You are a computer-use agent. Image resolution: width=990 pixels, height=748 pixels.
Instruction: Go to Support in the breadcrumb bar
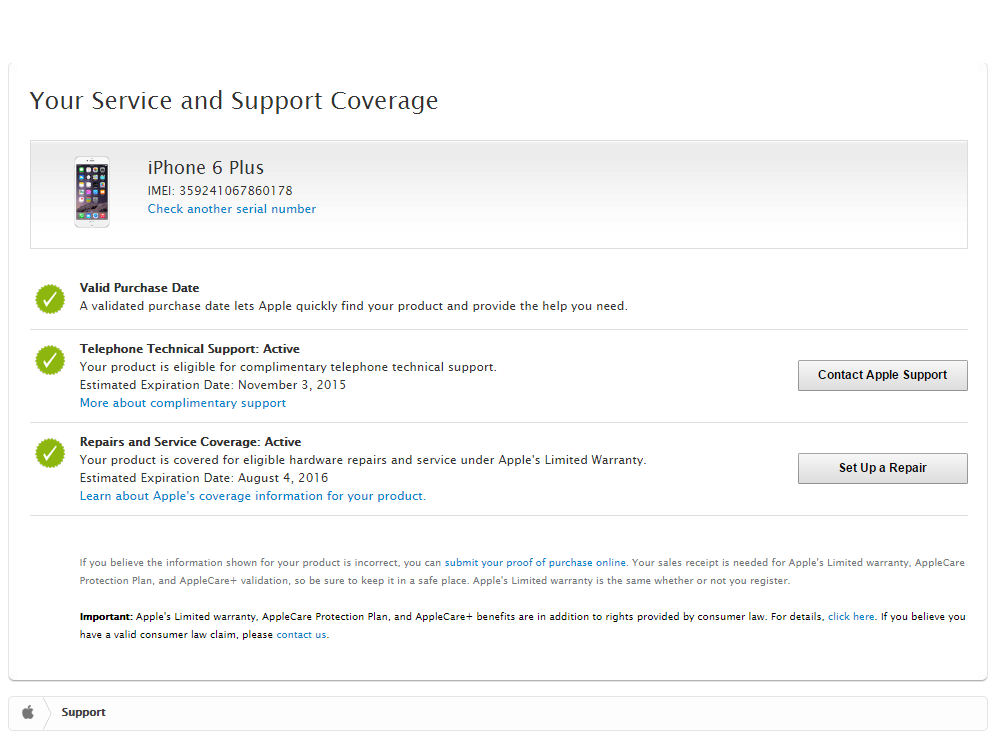coord(83,712)
